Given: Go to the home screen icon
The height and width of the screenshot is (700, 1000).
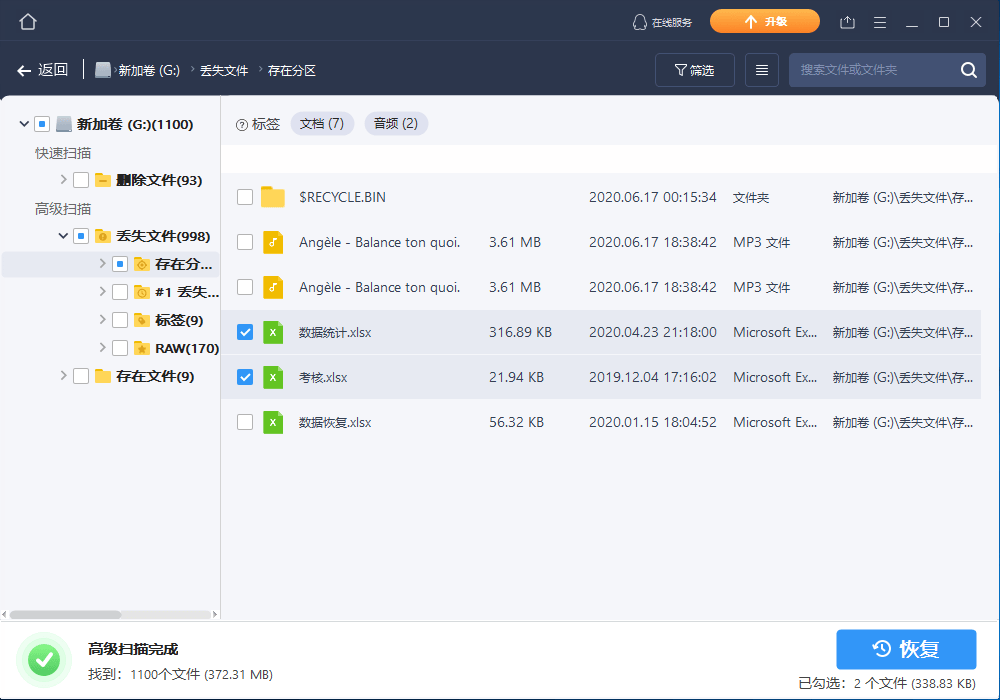Looking at the screenshot, I should click(27, 22).
